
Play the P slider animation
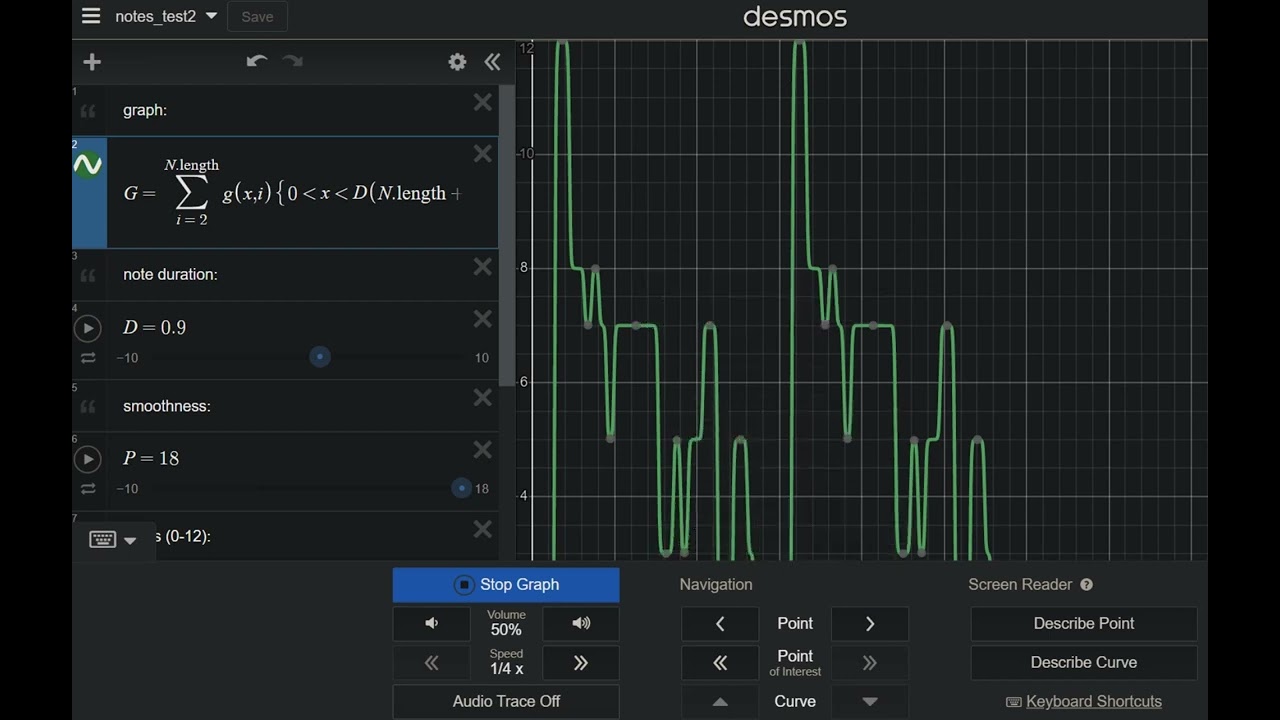(x=88, y=459)
